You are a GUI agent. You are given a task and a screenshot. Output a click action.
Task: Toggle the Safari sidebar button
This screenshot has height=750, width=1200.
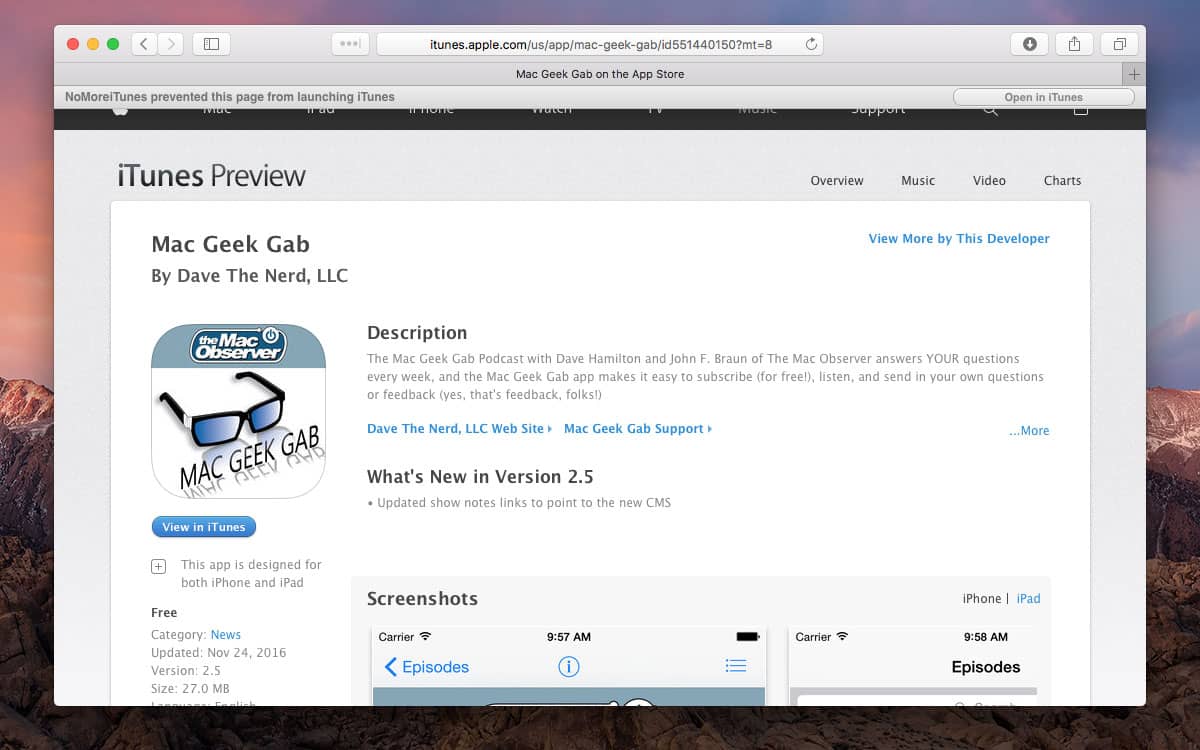[211, 44]
